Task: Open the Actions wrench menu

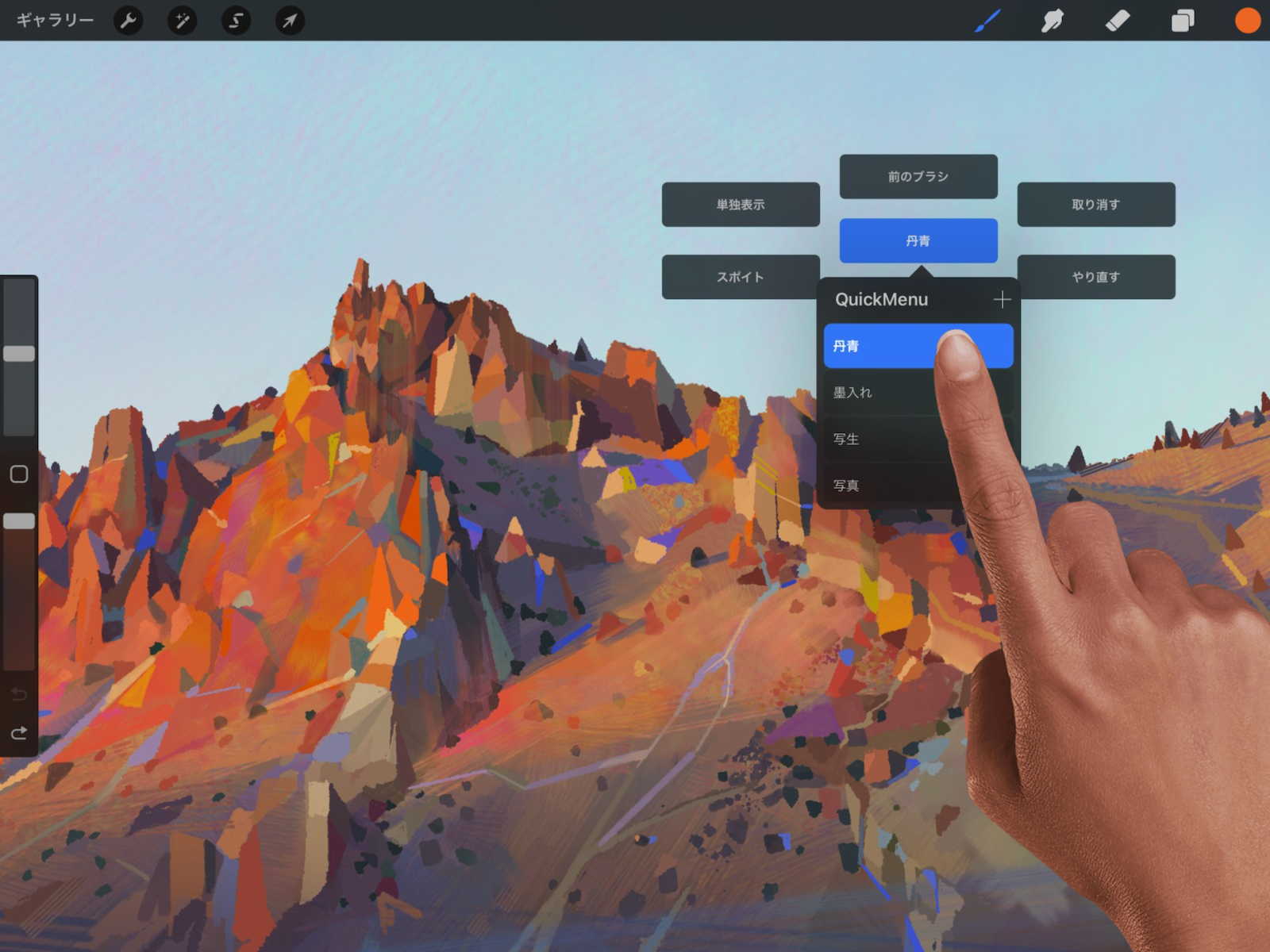Action: [x=129, y=21]
